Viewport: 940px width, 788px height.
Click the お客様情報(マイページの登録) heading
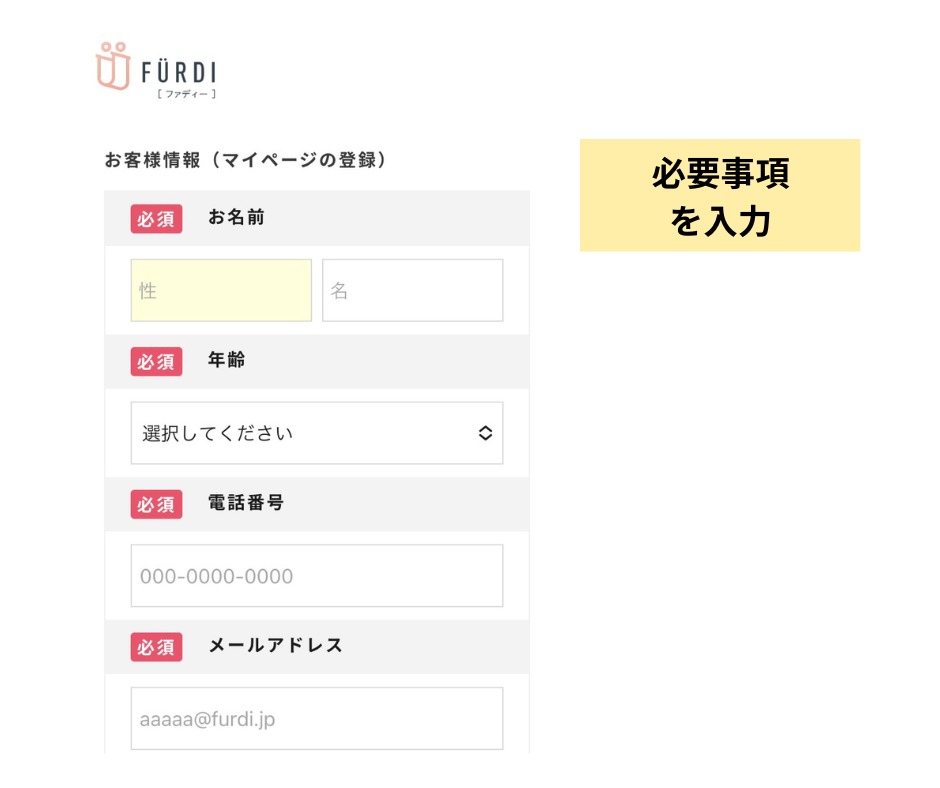click(246, 160)
